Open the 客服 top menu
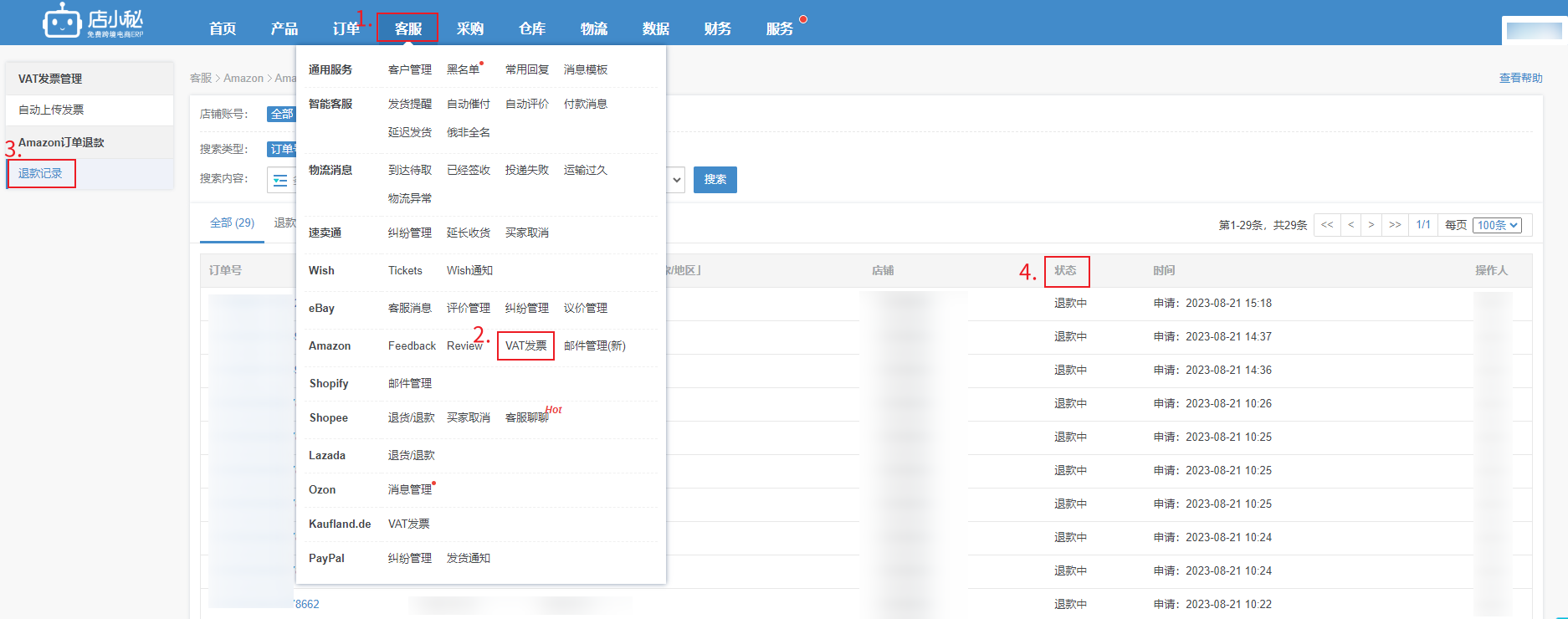Viewport: 1568px width, 619px height. (x=408, y=28)
